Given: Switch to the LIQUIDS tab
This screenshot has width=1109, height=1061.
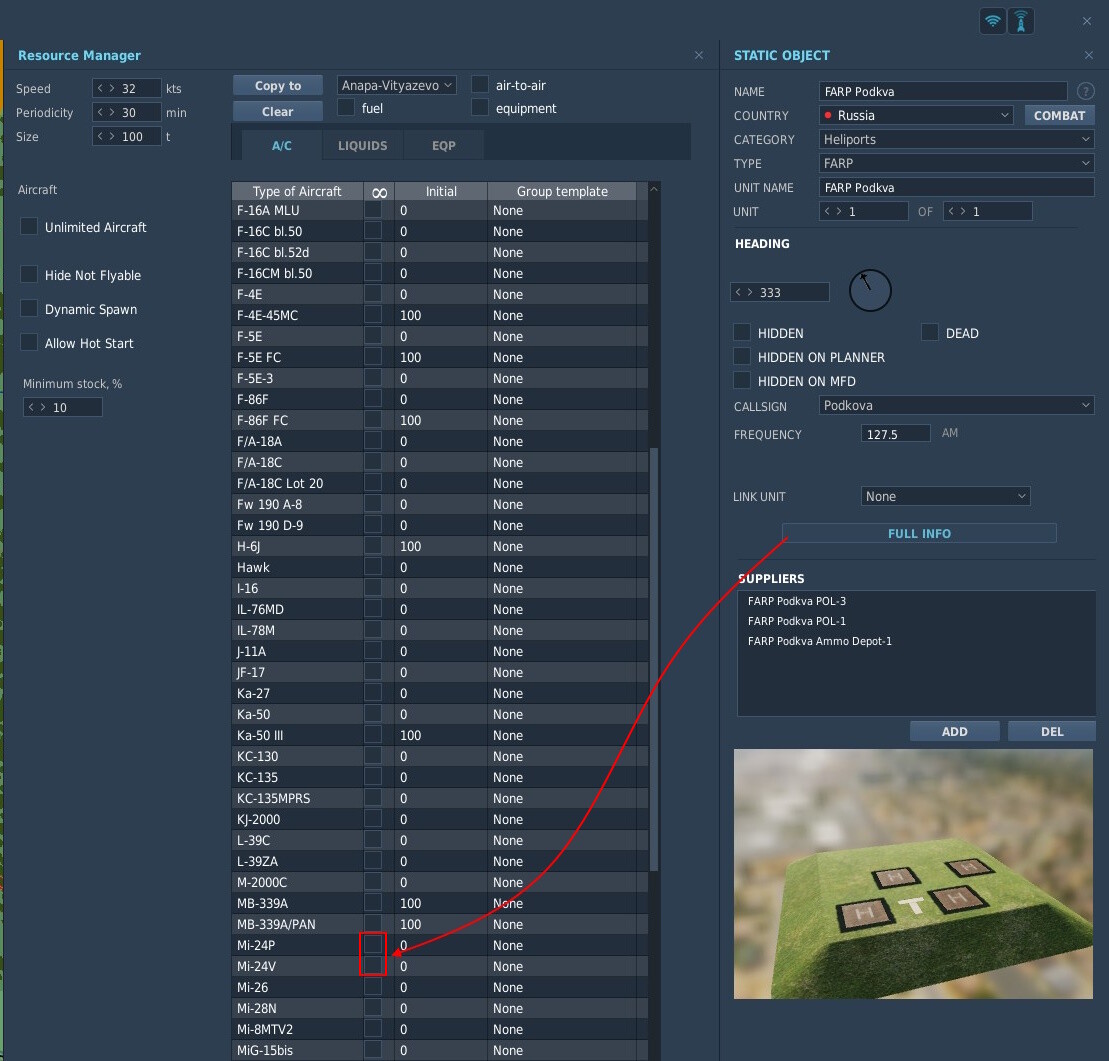Looking at the screenshot, I should click(363, 145).
